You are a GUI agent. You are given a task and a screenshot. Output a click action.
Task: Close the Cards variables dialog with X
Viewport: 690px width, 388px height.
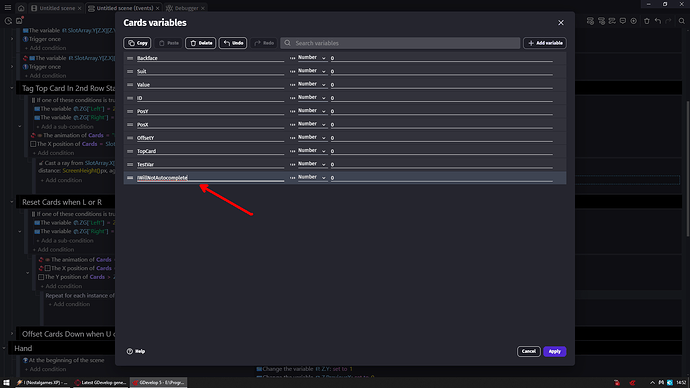coord(561,22)
